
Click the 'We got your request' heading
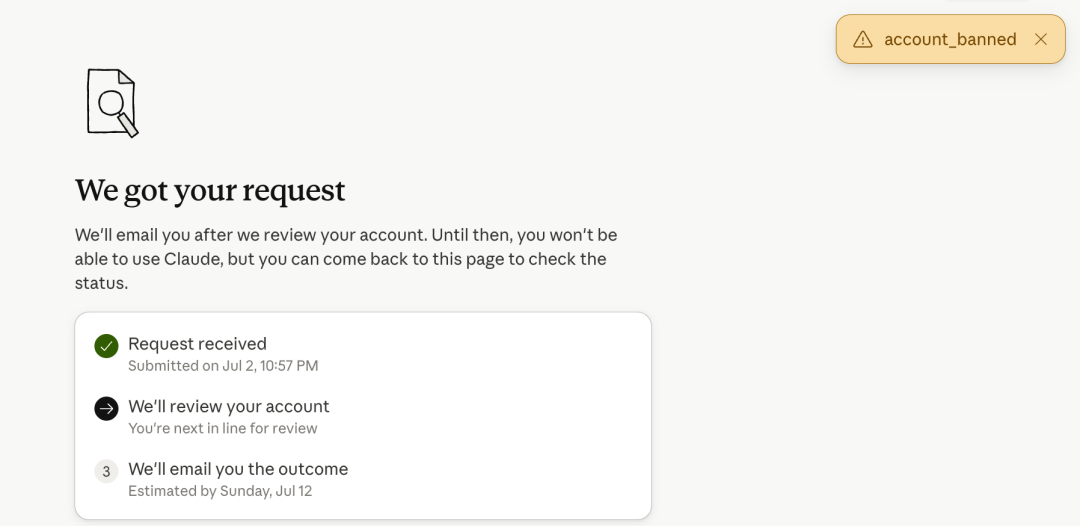pos(210,191)
